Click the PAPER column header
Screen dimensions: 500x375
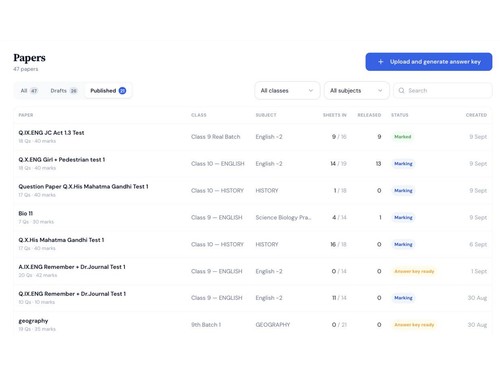point(26,115)
